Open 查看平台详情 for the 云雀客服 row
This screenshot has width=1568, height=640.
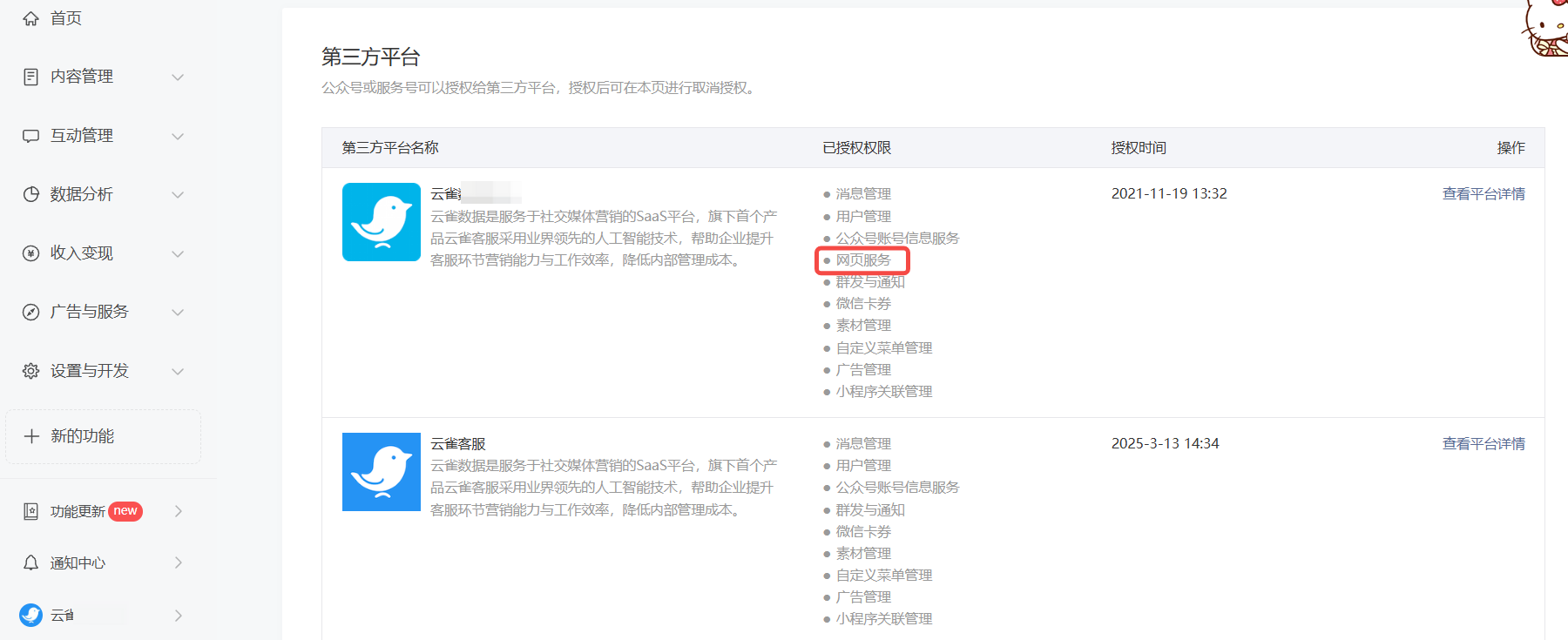coord(1483,443)
